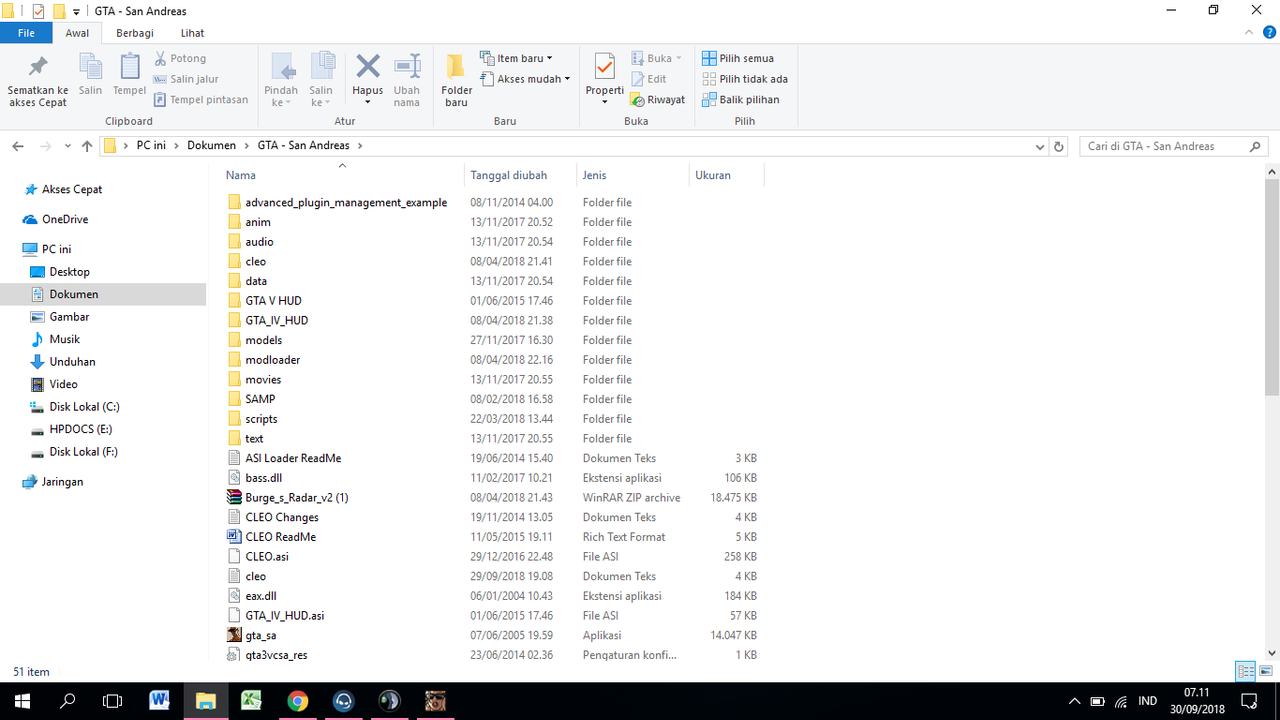Open the File menu tab
Viewport: 1280px width, 720px height.
(26, 33)
